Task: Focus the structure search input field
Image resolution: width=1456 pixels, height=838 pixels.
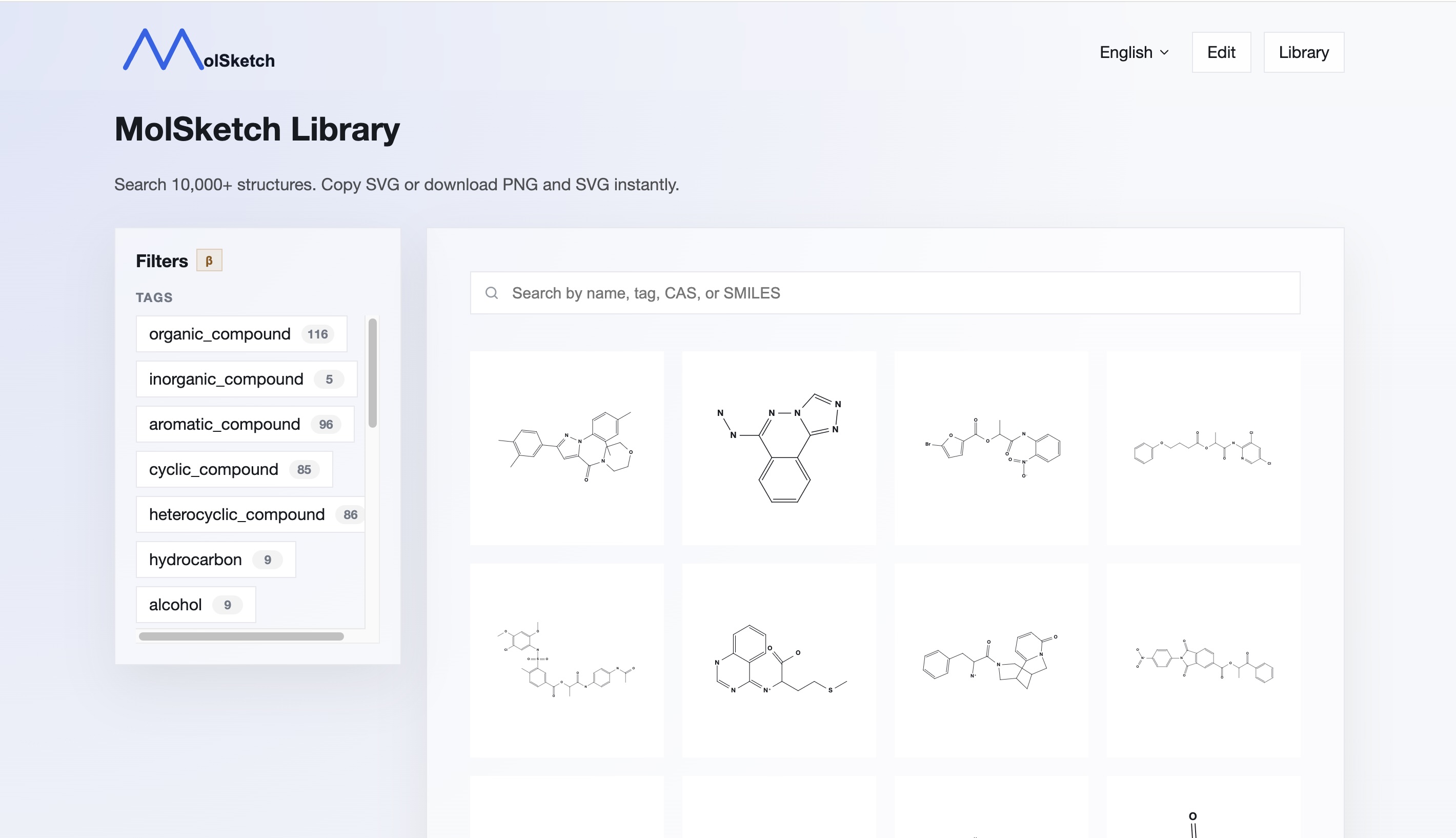Action: click(x=885, y=293)
